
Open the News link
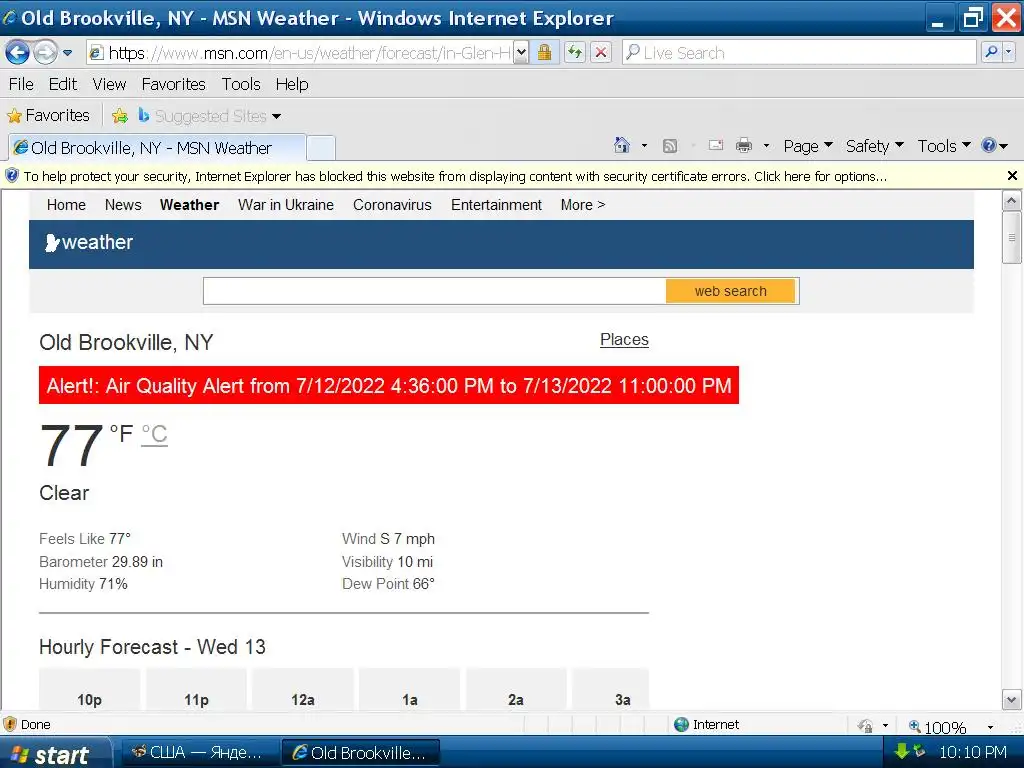123,205
